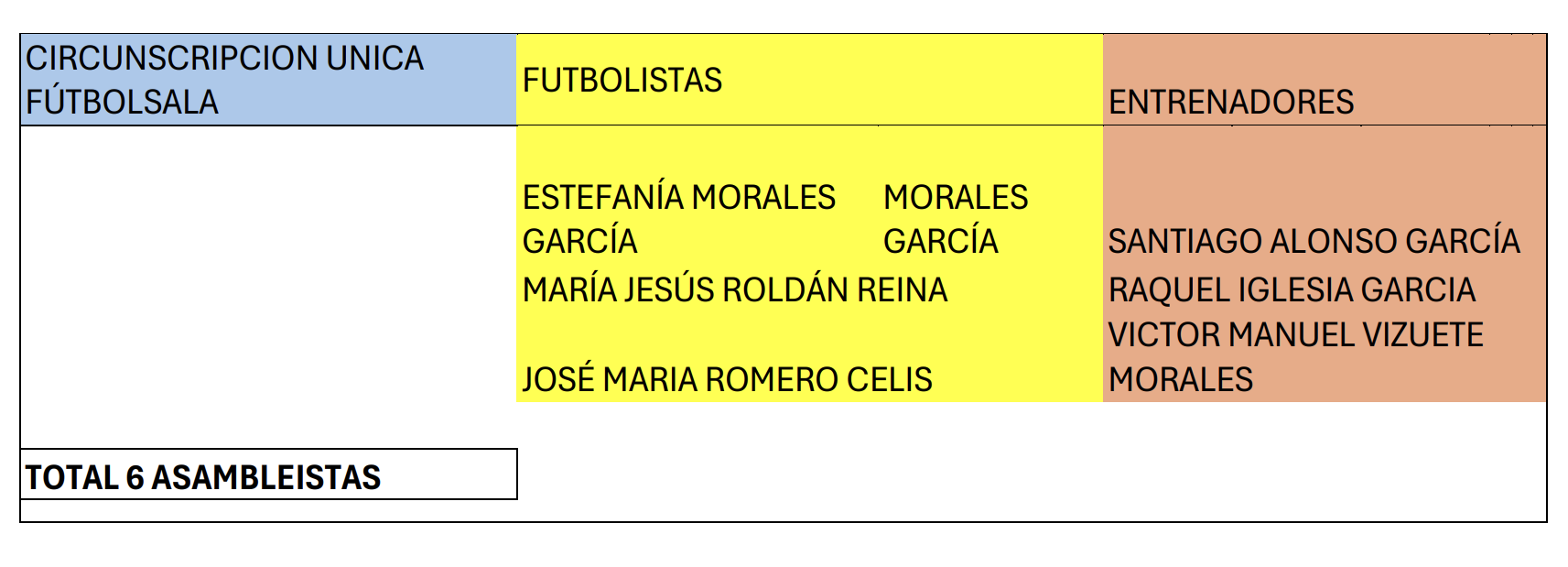Viewport: 1568px width, 567px height.
Task: Click the blank orange area above SANTIAGO
Action: point(1325,174)
